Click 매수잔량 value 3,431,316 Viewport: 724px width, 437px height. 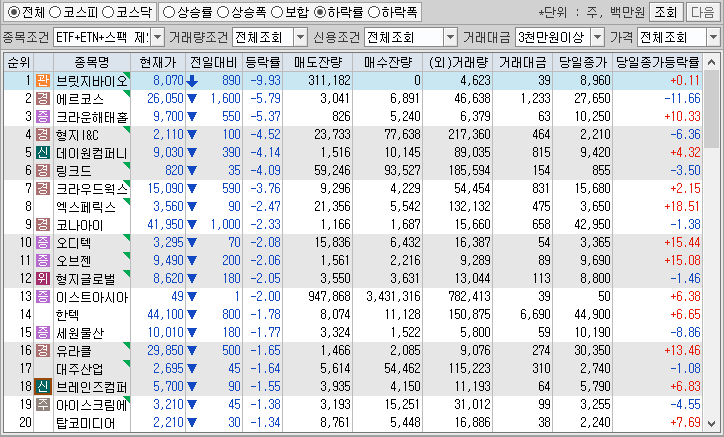point(393,297)
